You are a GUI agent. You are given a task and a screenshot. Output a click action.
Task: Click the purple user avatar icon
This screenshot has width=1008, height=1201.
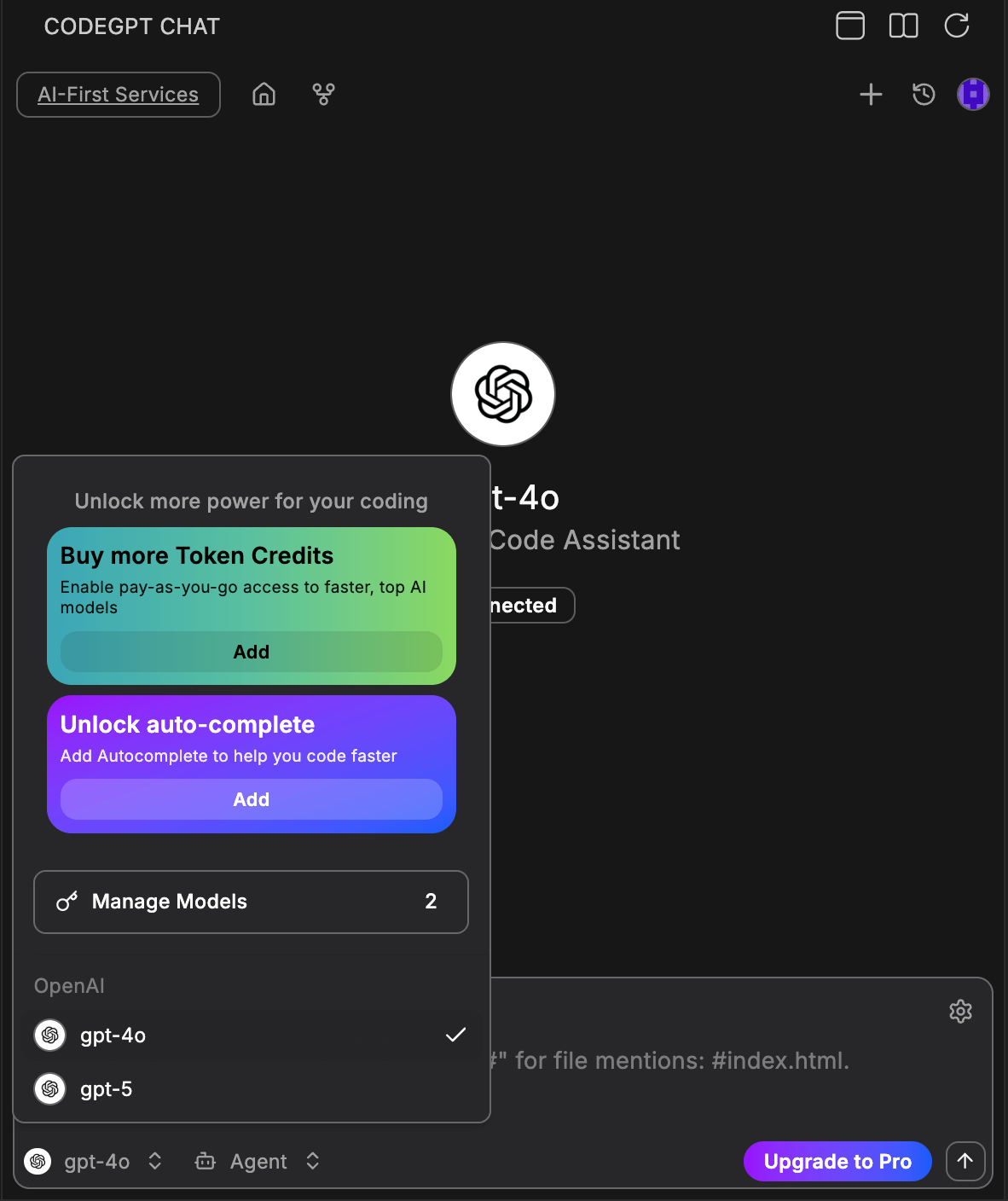(973, 95)
